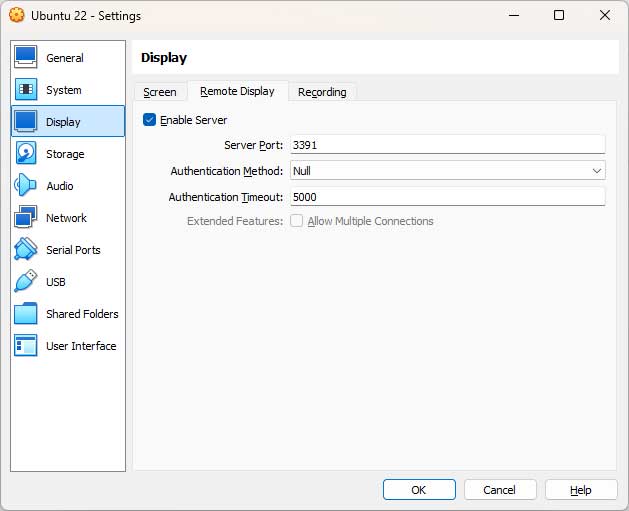Focus the Authentication Timeout field
The height and width of the screenshot is (511, 629).
point(448,197)
